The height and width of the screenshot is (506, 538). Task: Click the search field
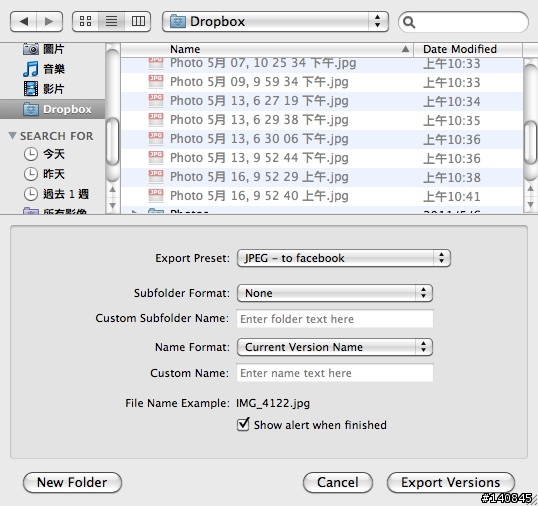click(463, 22)
